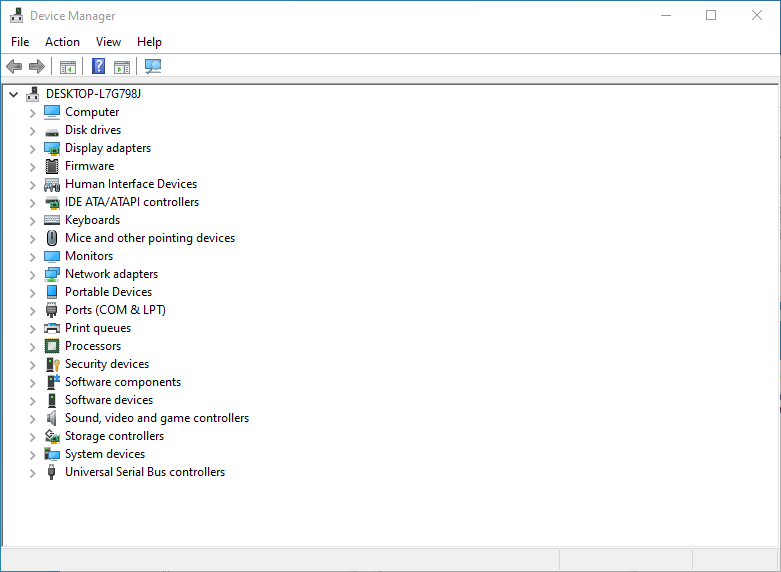Click the blue Help question mark icon
The height and width of the screenshot is (572, 781).
coord(99,66)
